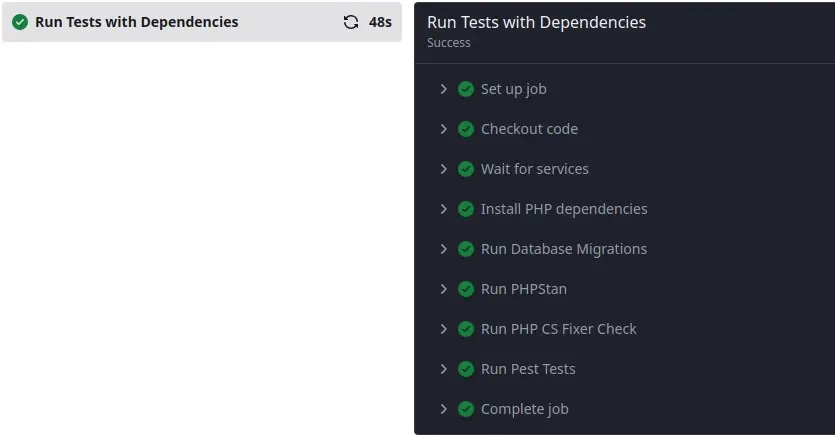The width and height of the screenshot is (835, 438).
Task: Click success check icon for Wait for services
Action: pos(466,169)
